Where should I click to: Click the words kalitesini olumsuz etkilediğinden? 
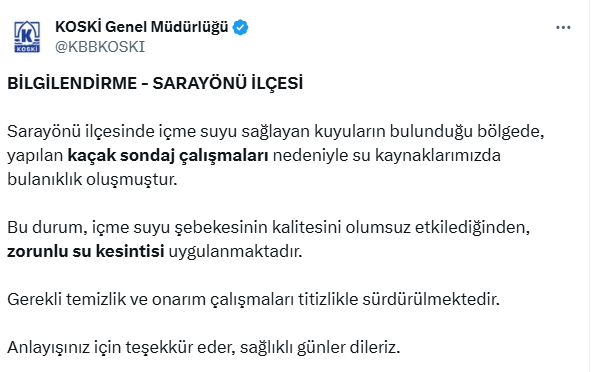click(x=401, y=228)
